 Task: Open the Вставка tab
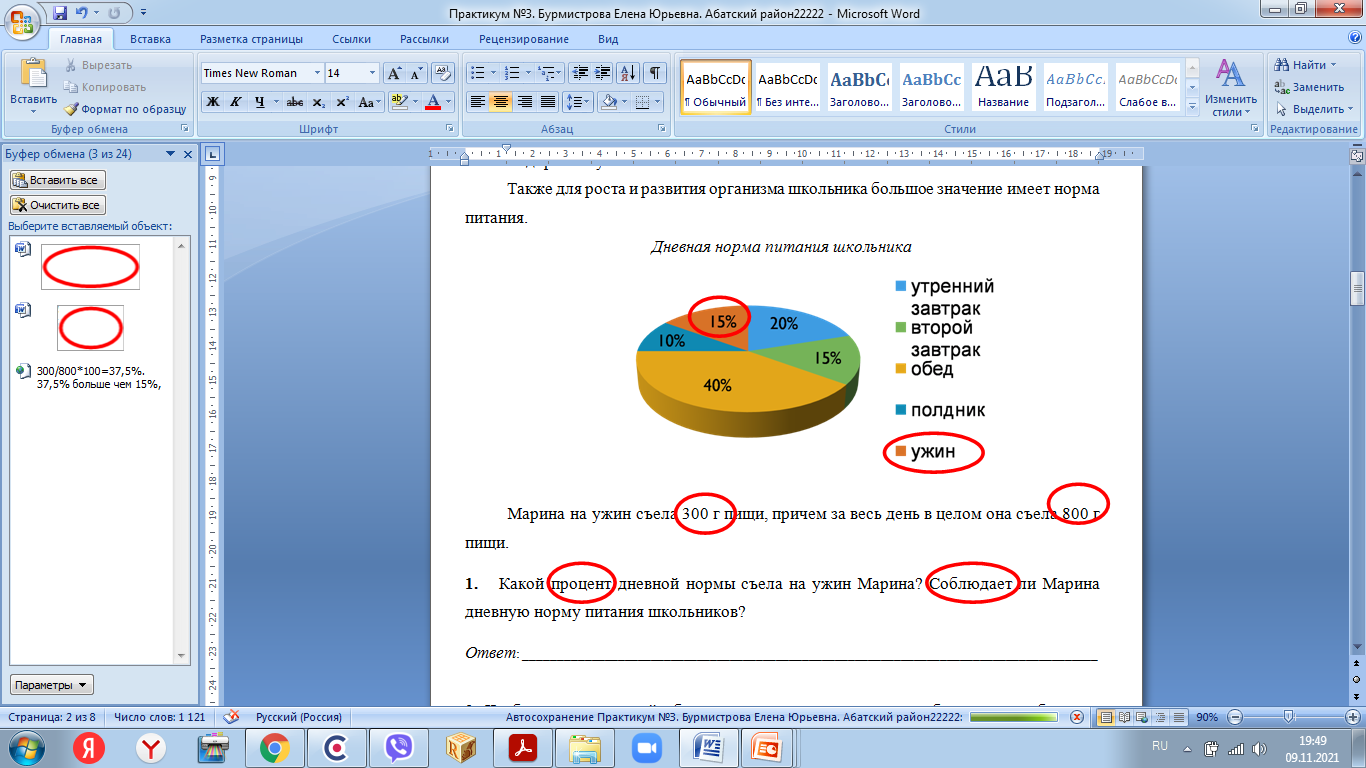(x=150, y=39)
